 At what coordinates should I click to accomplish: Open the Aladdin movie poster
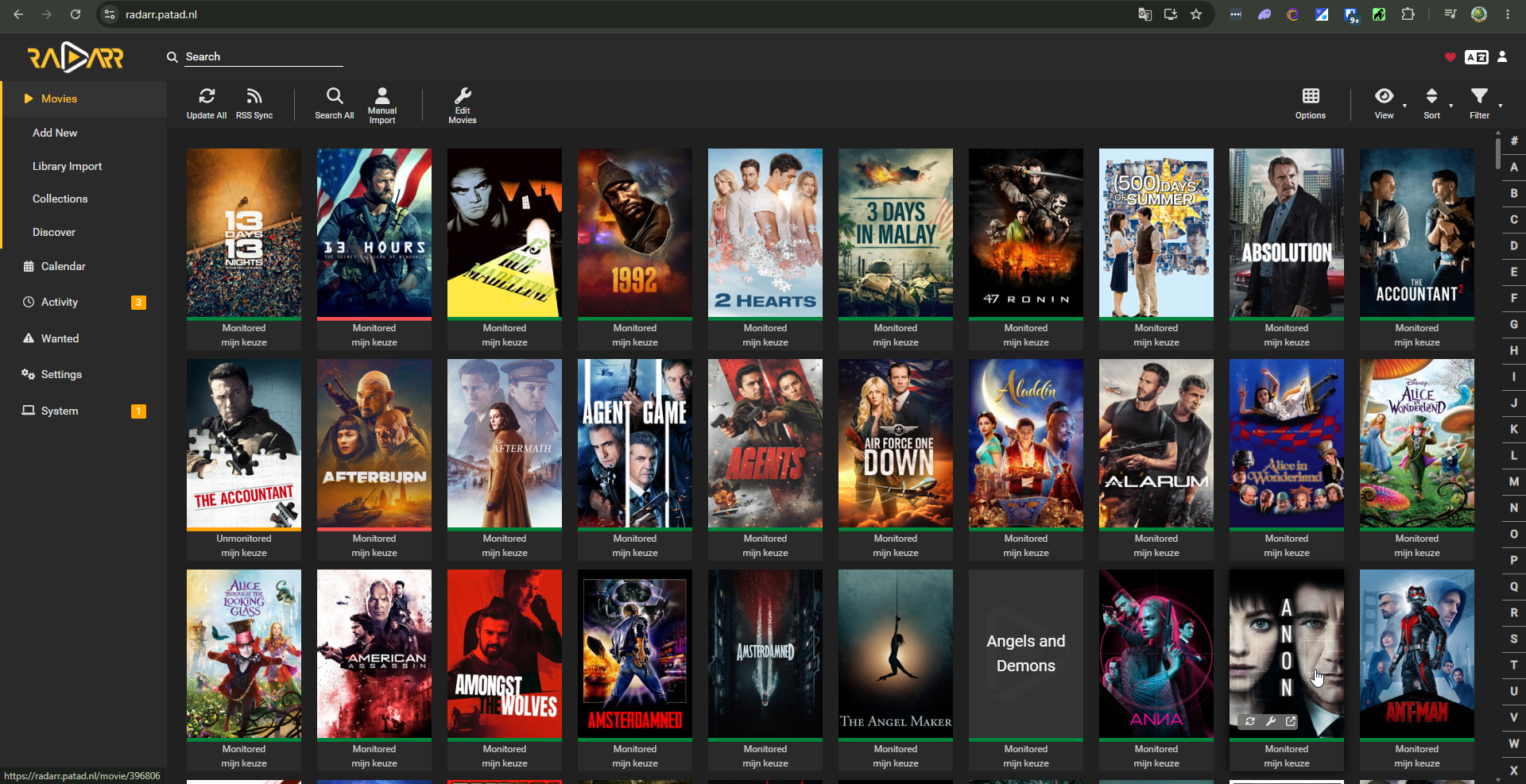1026,443
